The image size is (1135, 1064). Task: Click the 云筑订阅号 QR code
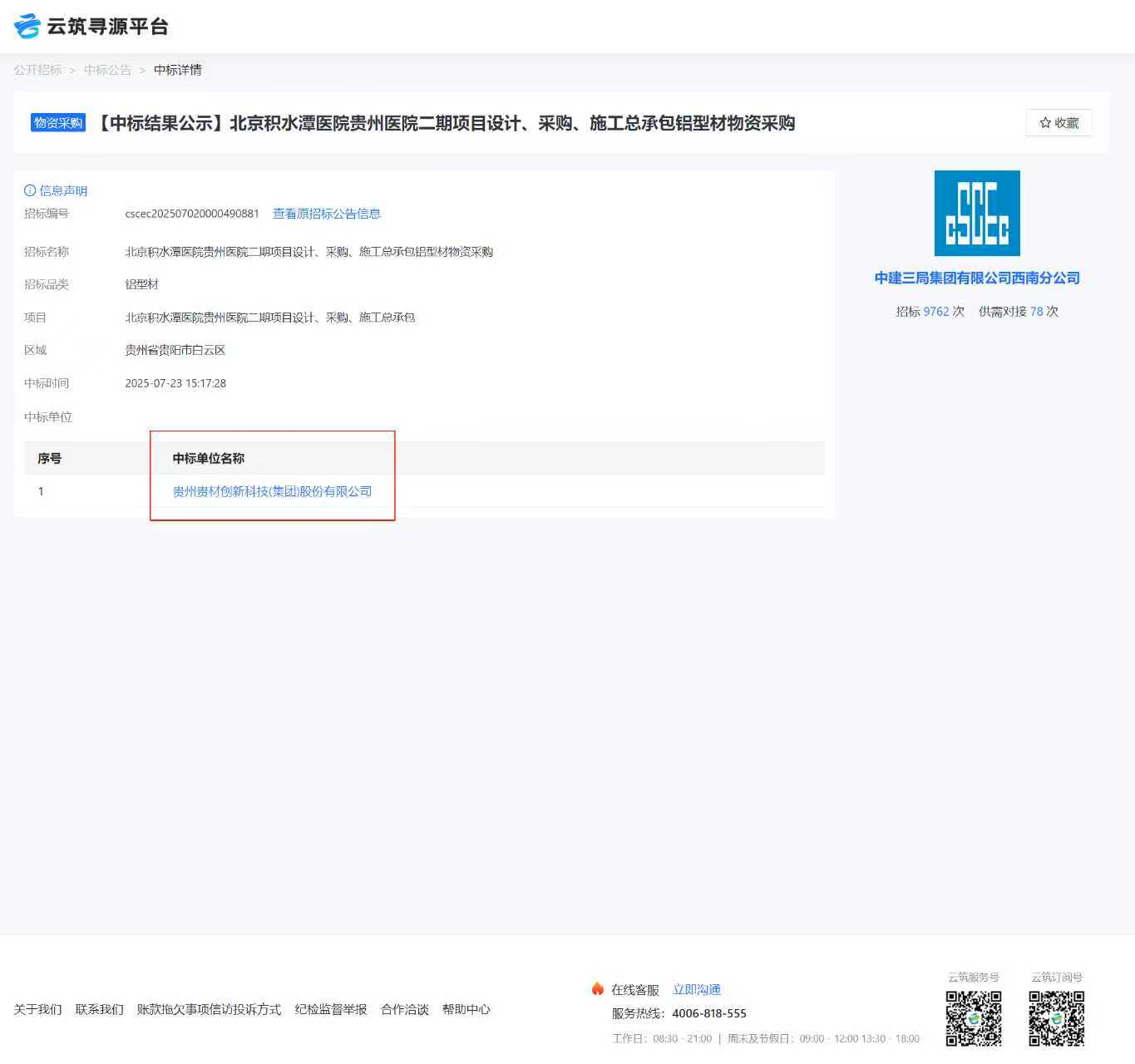point(1057,1018)
